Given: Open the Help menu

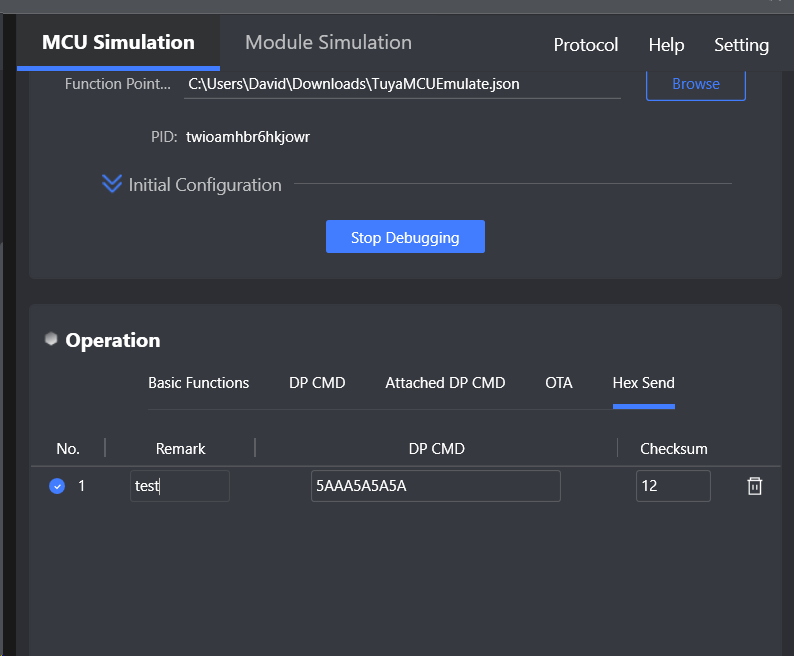Looking at the screenshot, I should (666, 45).
